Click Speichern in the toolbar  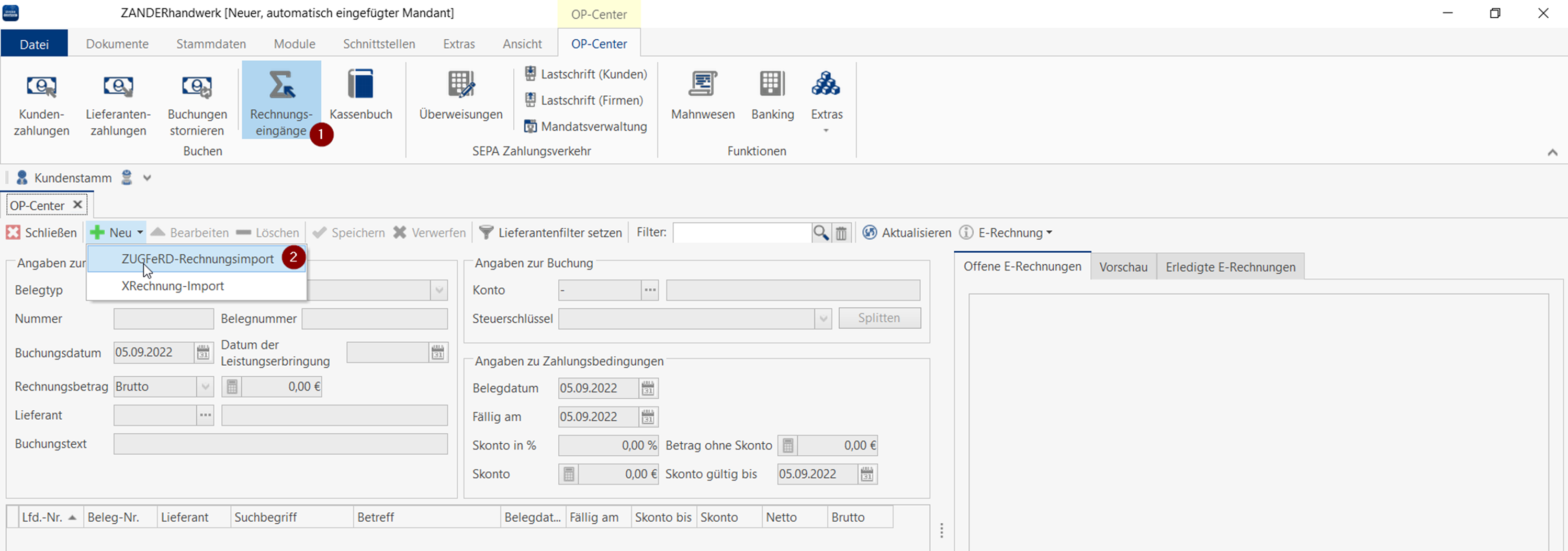(x=349, y=232)
